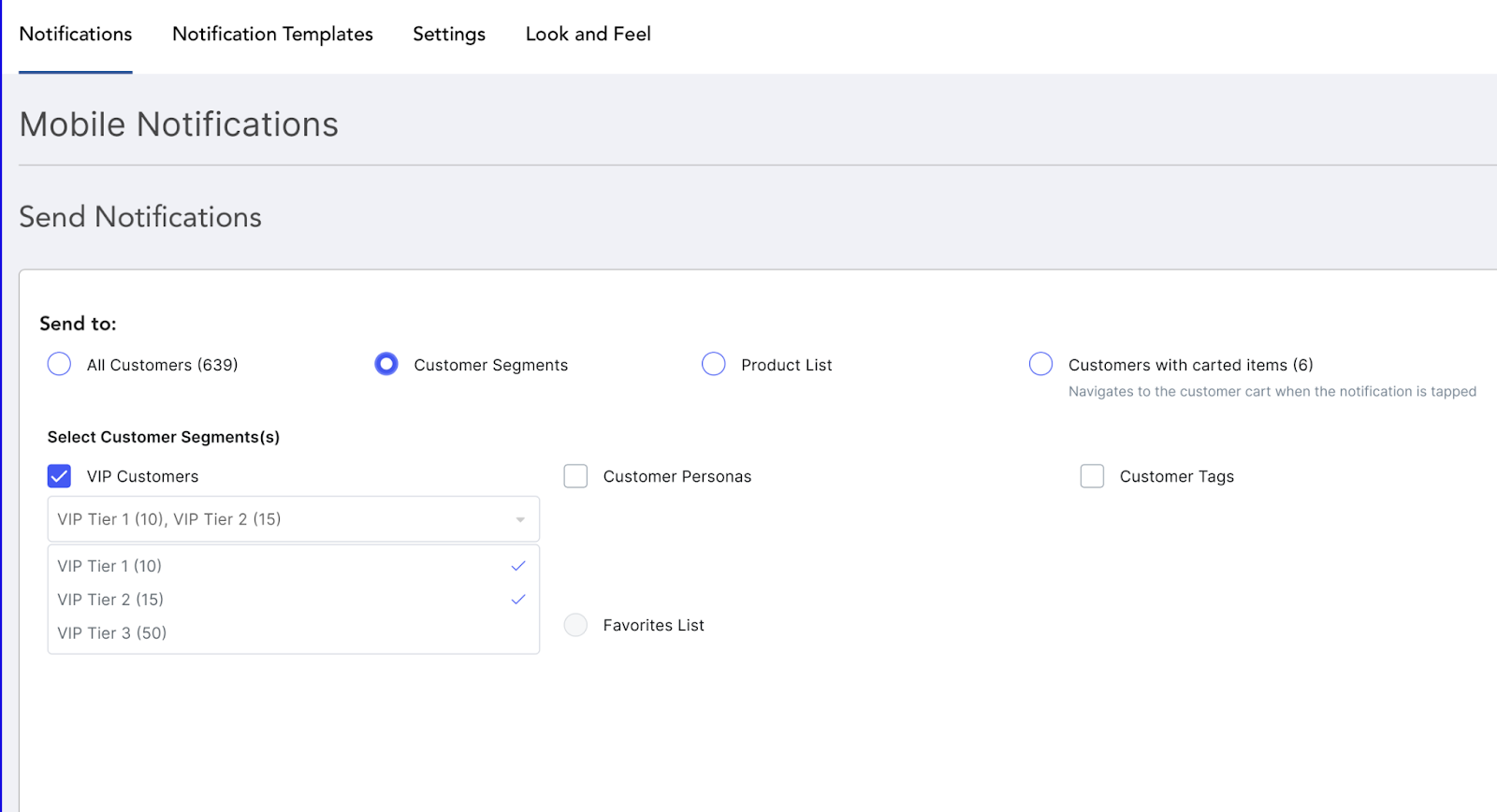Open the Notifications tab
Viewport: 1497px width, 812px height.
click(75, 35)
